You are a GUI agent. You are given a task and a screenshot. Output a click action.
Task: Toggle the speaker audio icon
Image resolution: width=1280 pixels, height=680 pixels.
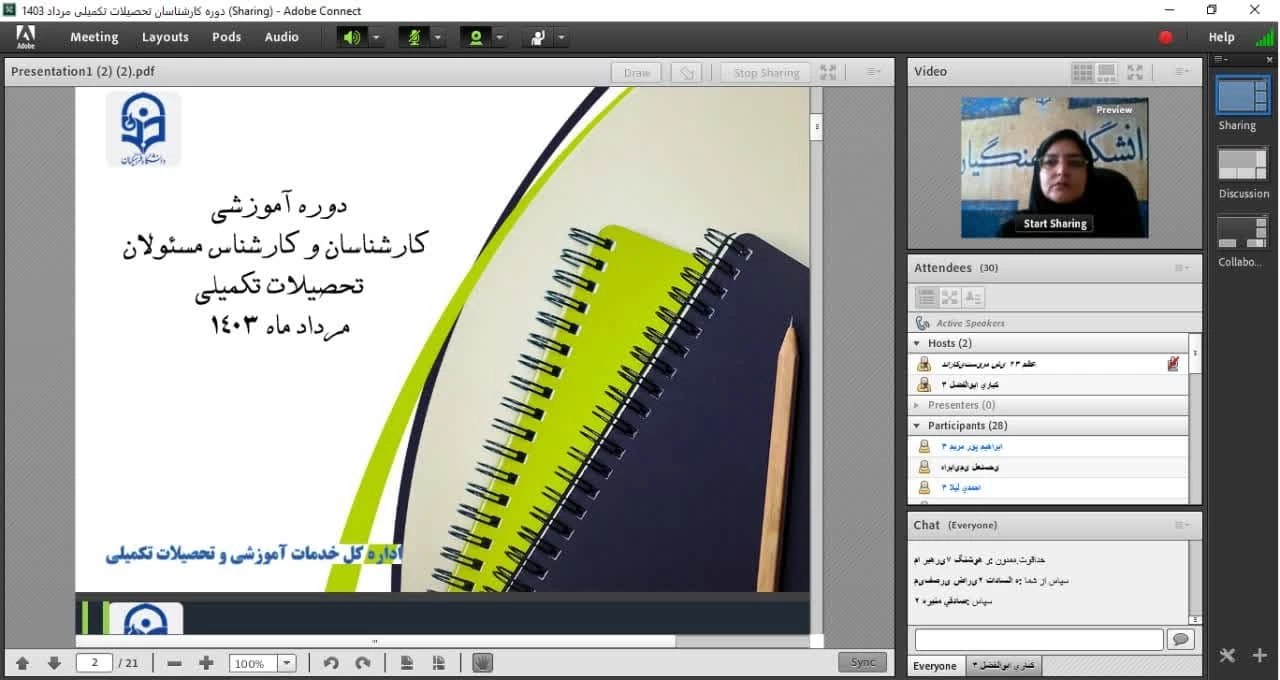click(x=351, y=37)
